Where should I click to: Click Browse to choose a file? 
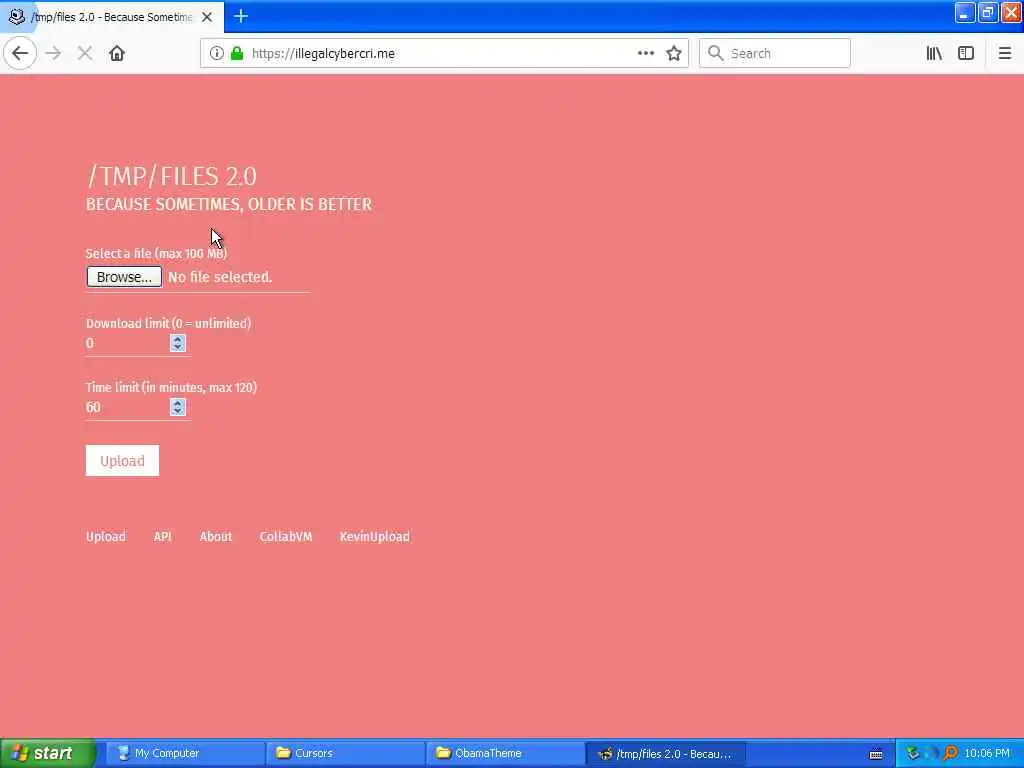tap(124, 277)
